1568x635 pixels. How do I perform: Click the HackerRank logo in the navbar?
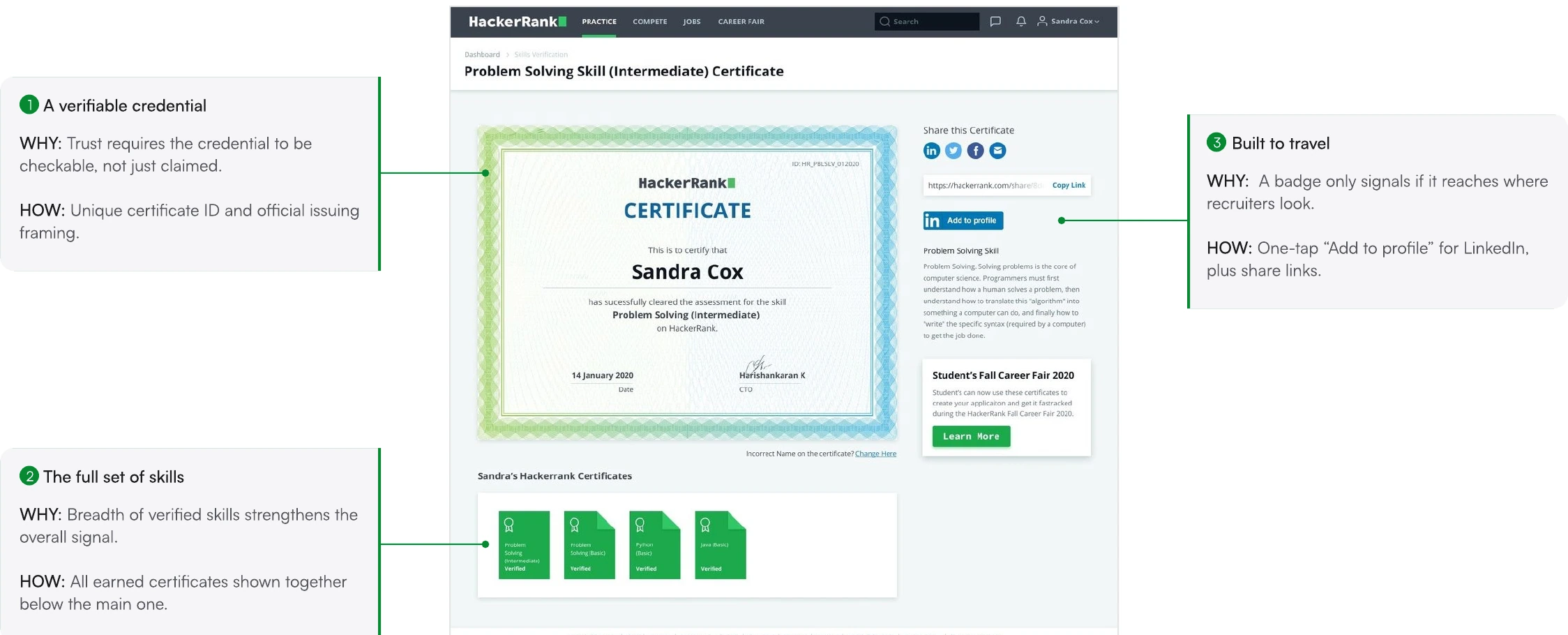(x=517, y=22)
